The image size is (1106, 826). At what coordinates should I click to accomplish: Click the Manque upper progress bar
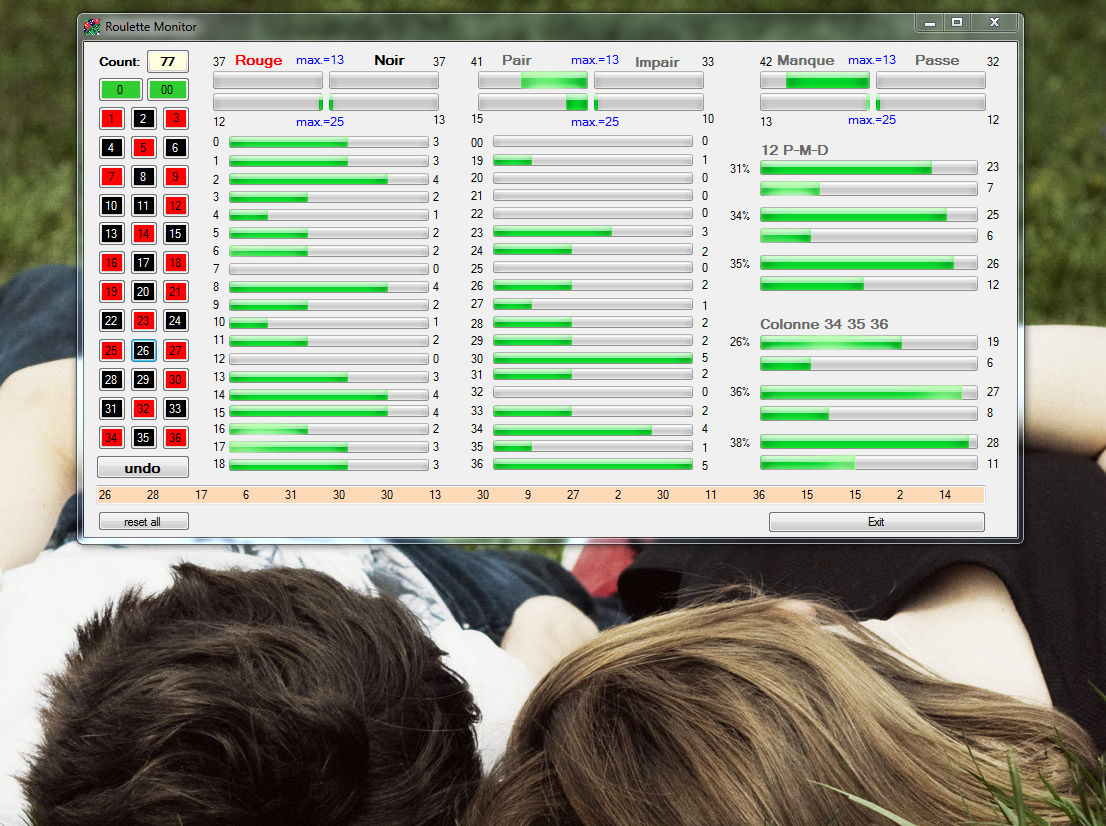(815, 80)
